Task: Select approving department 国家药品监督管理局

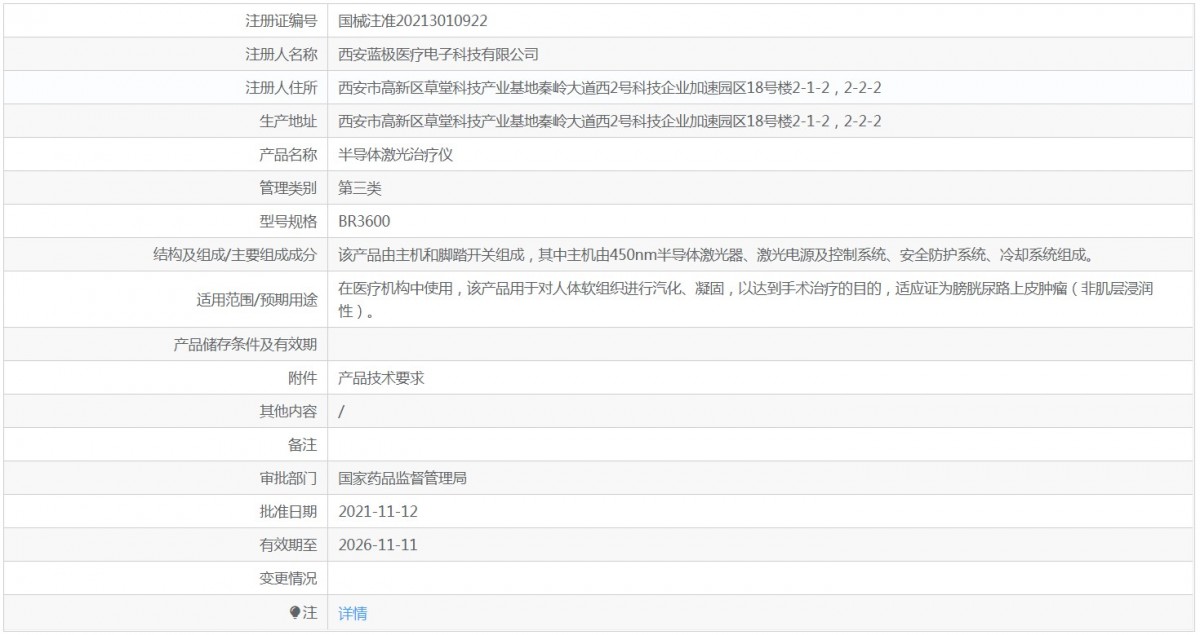Action: pyautogui.click(x=403, y=478)
